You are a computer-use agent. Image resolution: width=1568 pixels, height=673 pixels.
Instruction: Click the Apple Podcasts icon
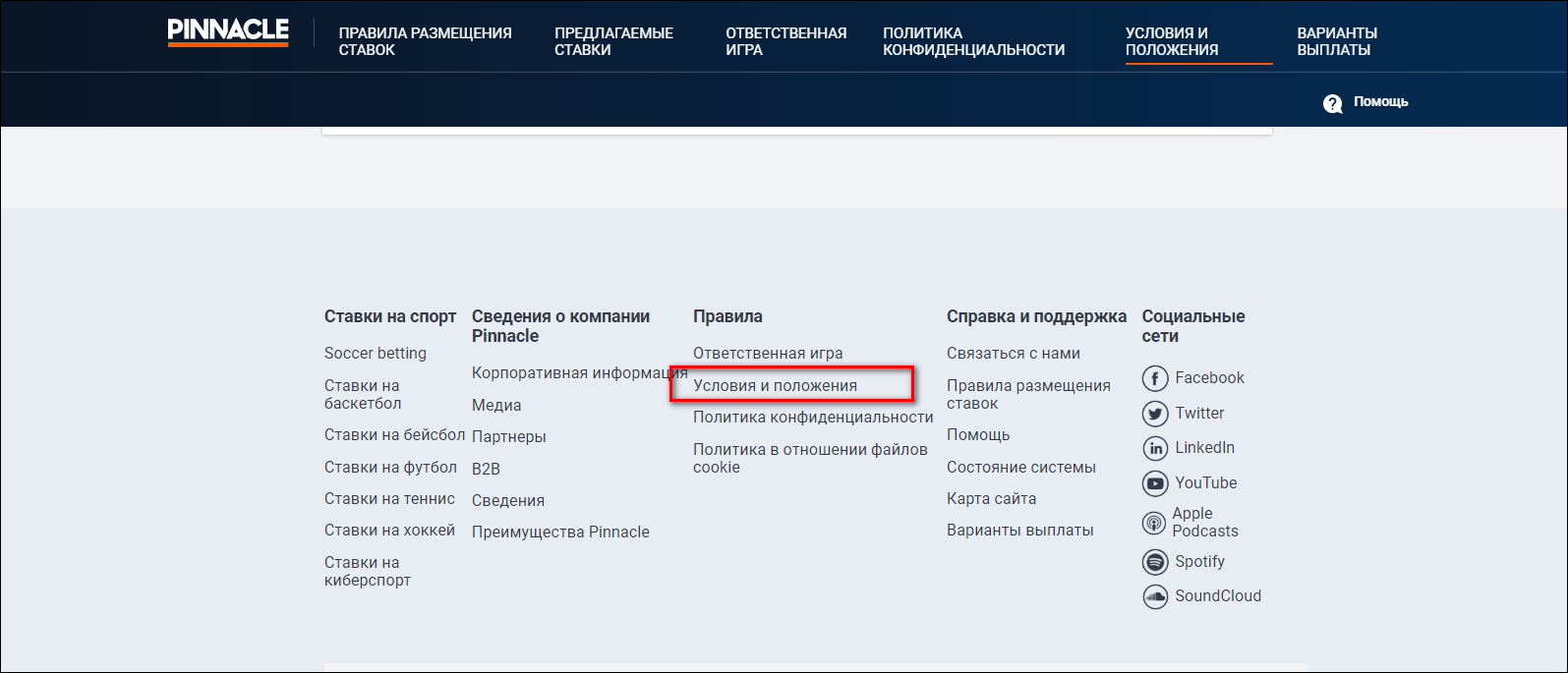click(1154, 523)
